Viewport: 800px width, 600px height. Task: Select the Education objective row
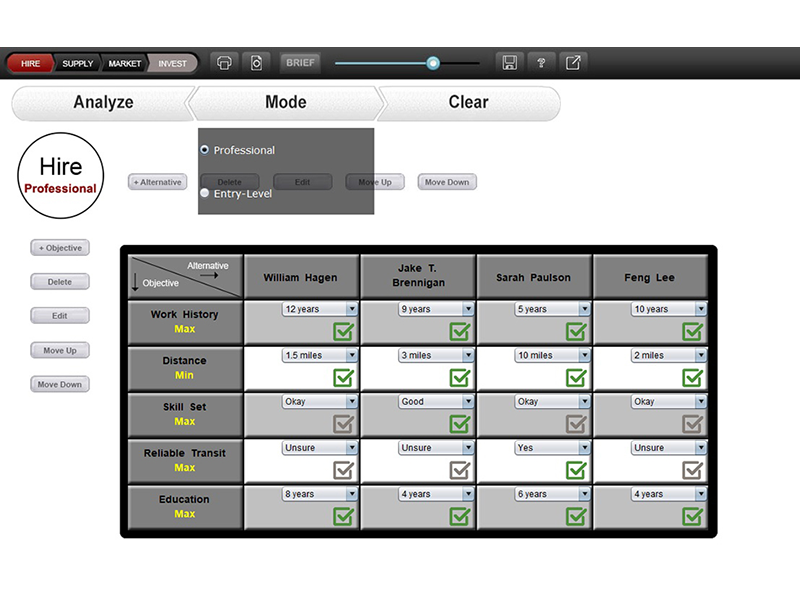(185, 507)
